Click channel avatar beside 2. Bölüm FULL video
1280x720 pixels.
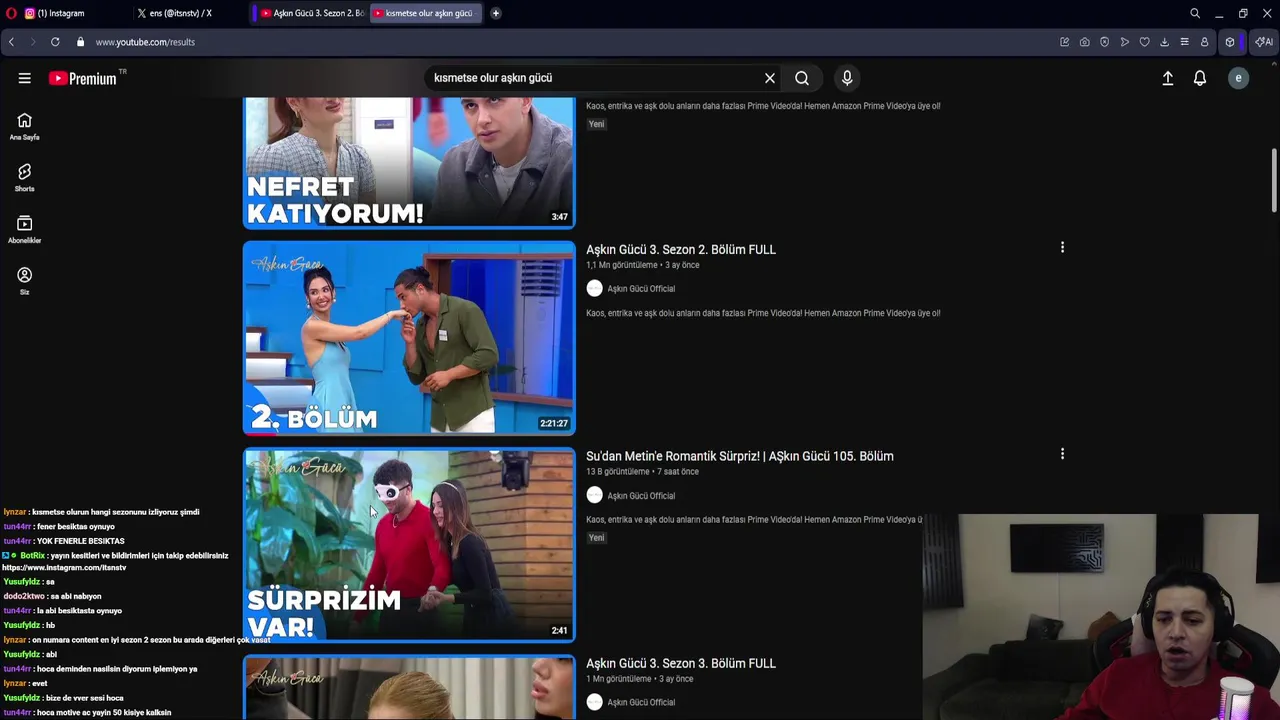(594, 288)
